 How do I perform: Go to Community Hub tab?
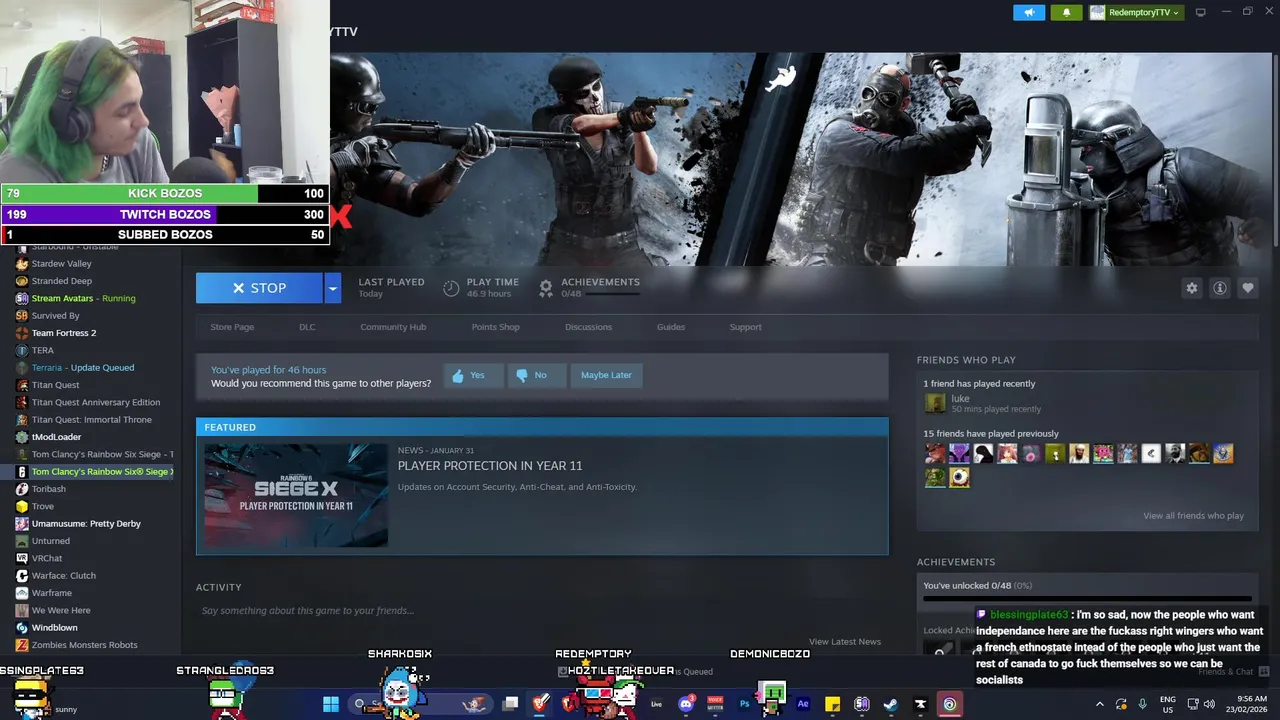393,327
